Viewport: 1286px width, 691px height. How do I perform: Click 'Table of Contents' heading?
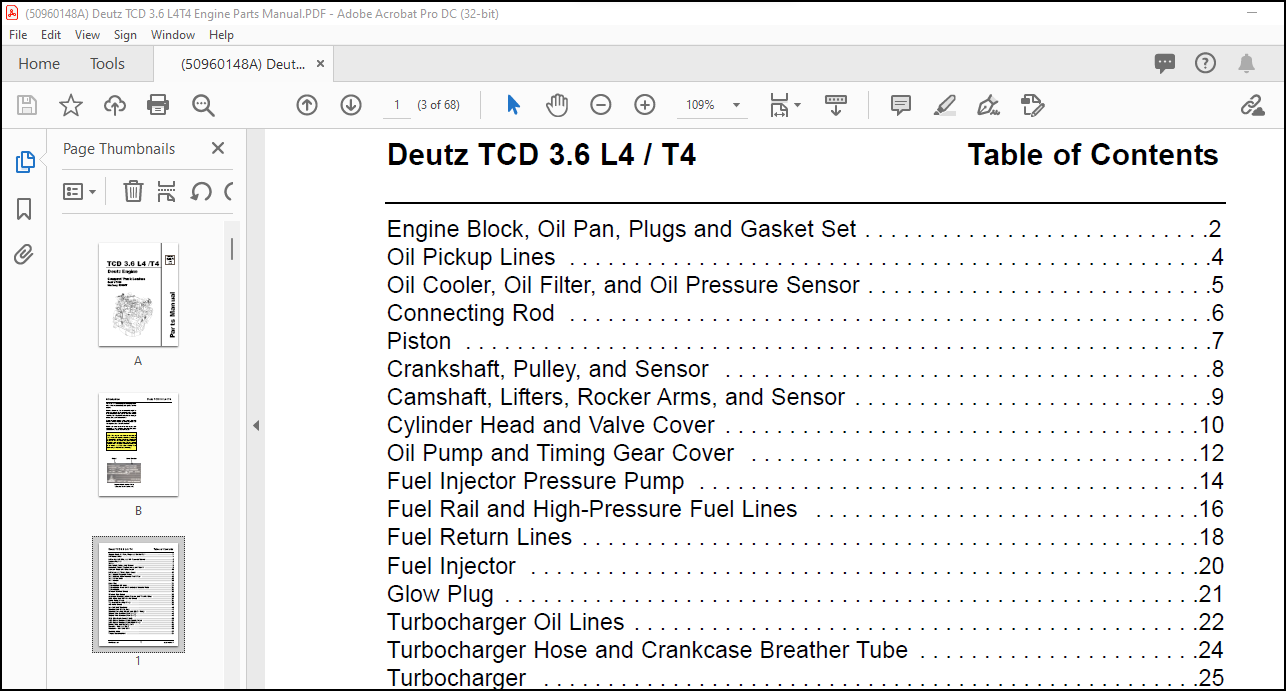[x=1093, y=155]
